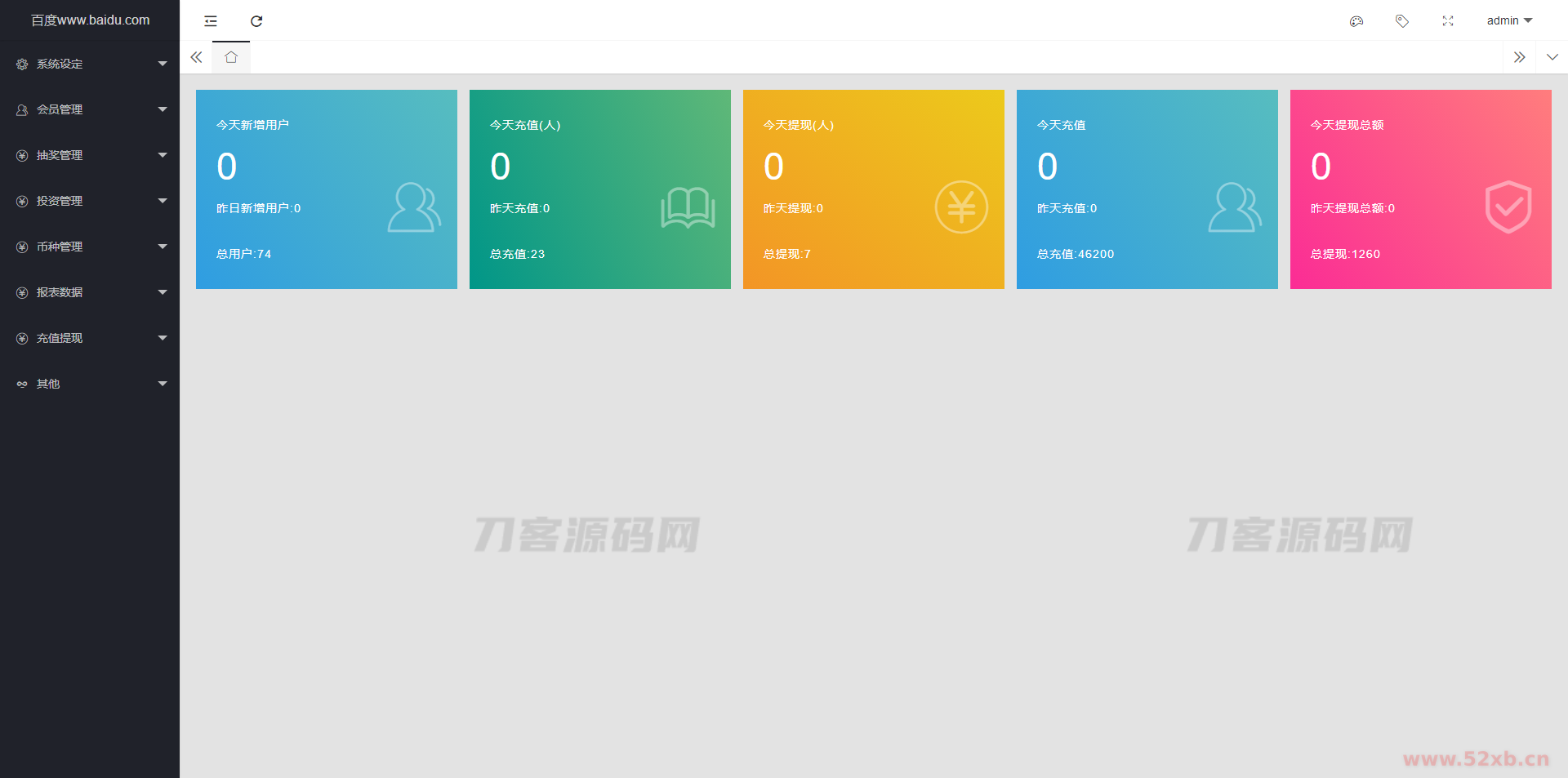
Task: Open the tab options chevron on the far right
Action: pyautogui.click(x=1551, y=57)
